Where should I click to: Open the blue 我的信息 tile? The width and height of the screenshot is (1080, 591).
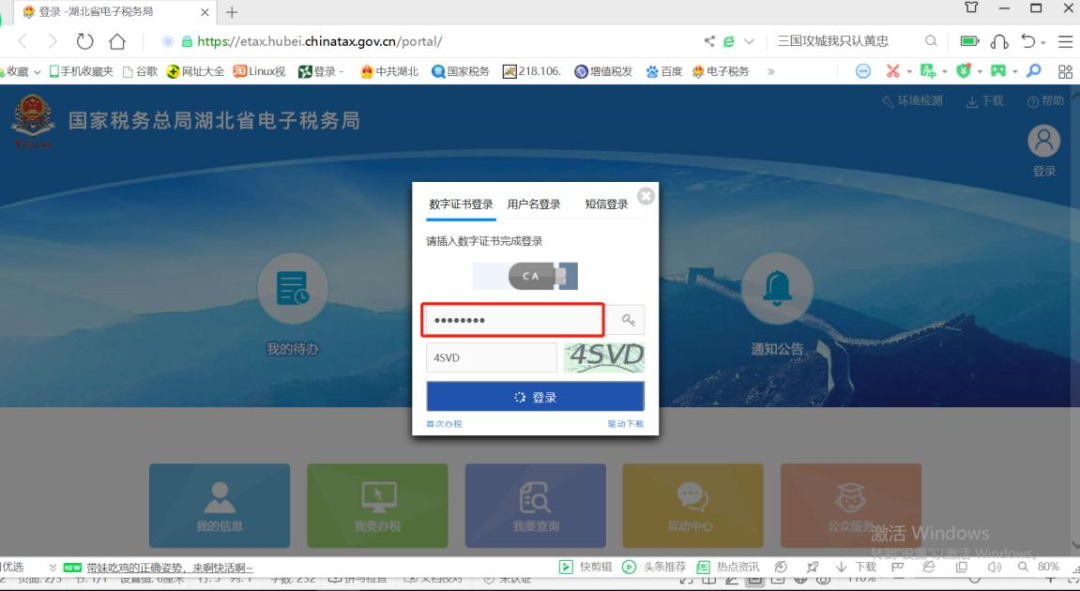(x=220, y=506)
